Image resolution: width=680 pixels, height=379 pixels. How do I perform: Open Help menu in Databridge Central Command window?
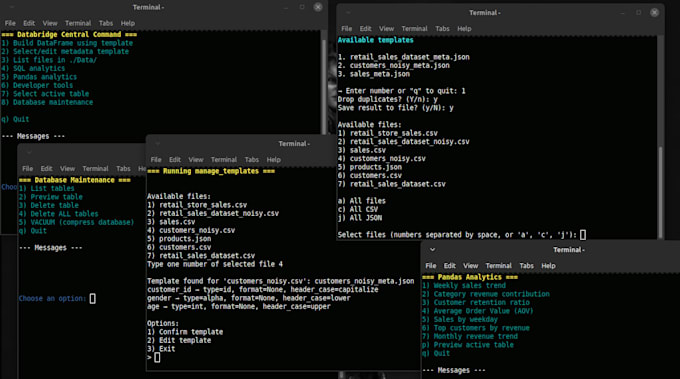(128, 23)
